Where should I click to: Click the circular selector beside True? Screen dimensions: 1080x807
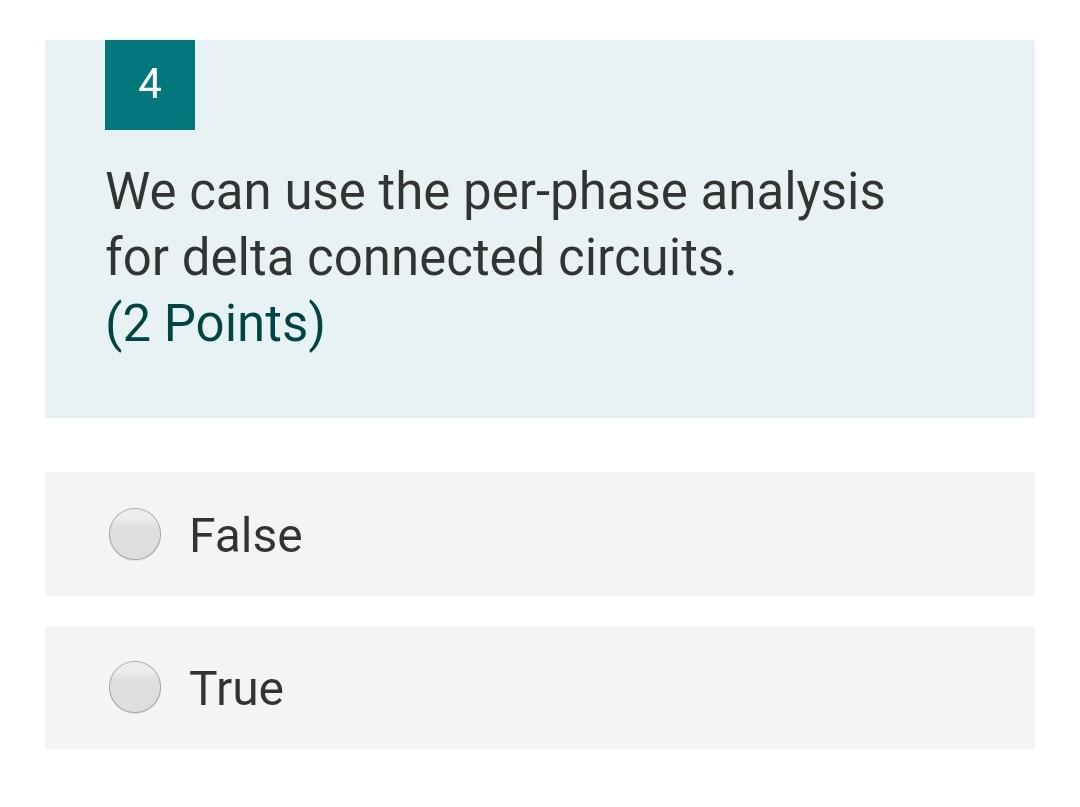[x=134, y=687]
